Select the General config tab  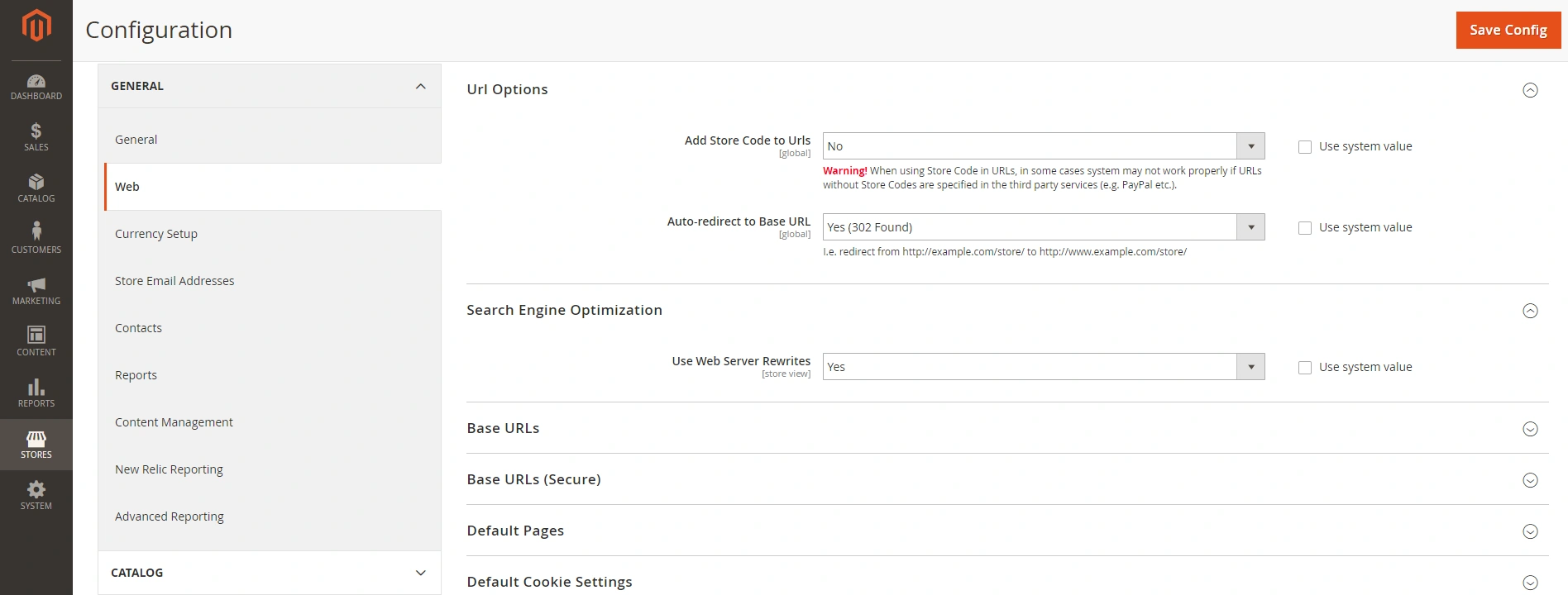pos(272,140)
